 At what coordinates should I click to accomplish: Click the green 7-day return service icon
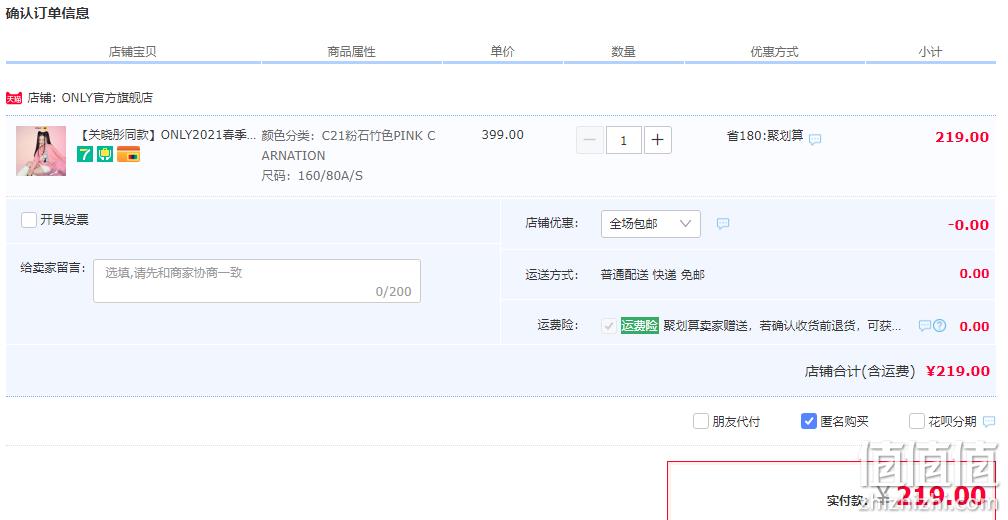click(x=85, y=154)
